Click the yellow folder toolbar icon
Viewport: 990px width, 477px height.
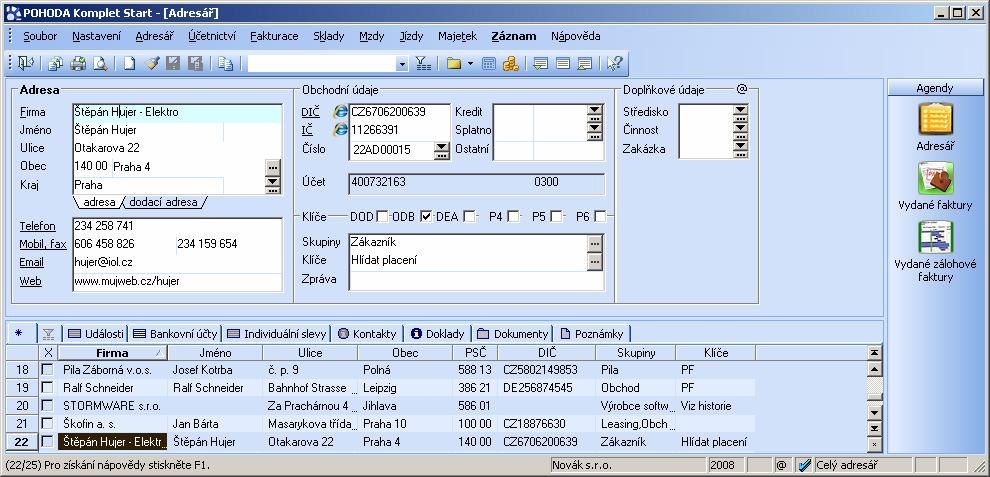pos(453,63)
